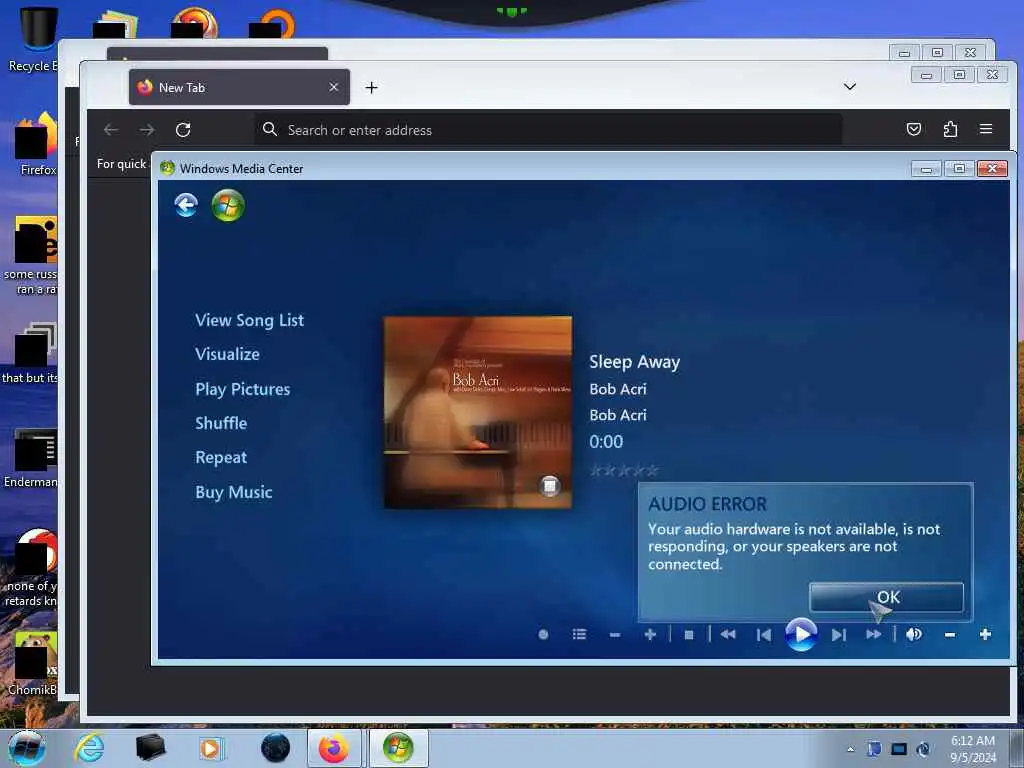Open Windows Media Player taskbar icon
Viewport: 1024px width, 768px height.
click(x=211, y=748)
